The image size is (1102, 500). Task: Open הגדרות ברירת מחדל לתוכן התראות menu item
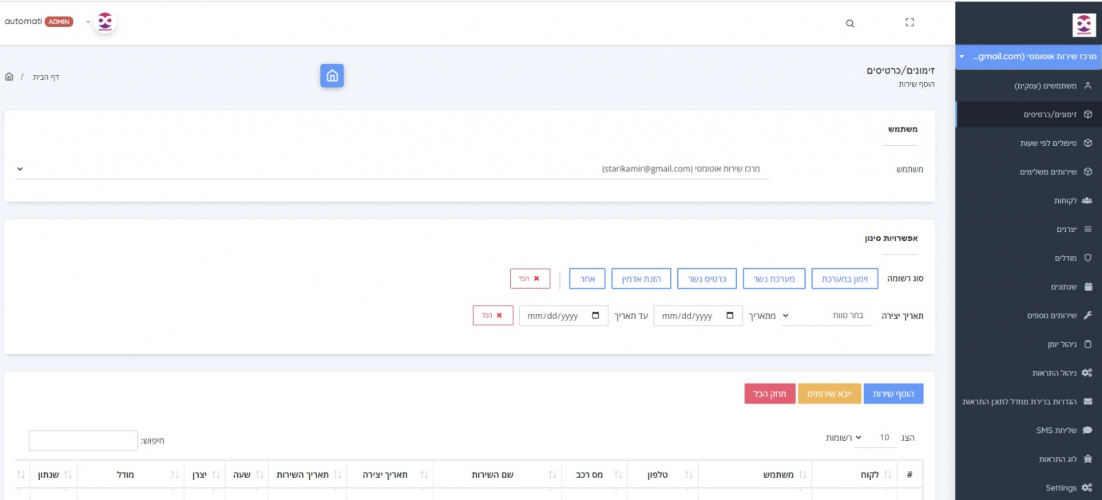tap(1028, 402)
